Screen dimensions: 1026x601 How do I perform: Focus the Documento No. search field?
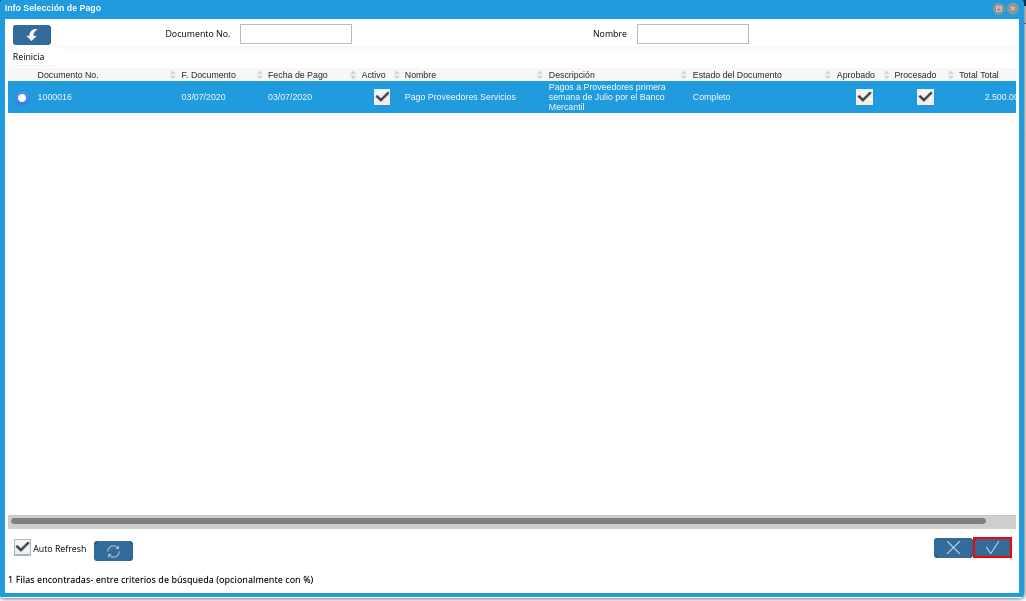click(296, 34)
